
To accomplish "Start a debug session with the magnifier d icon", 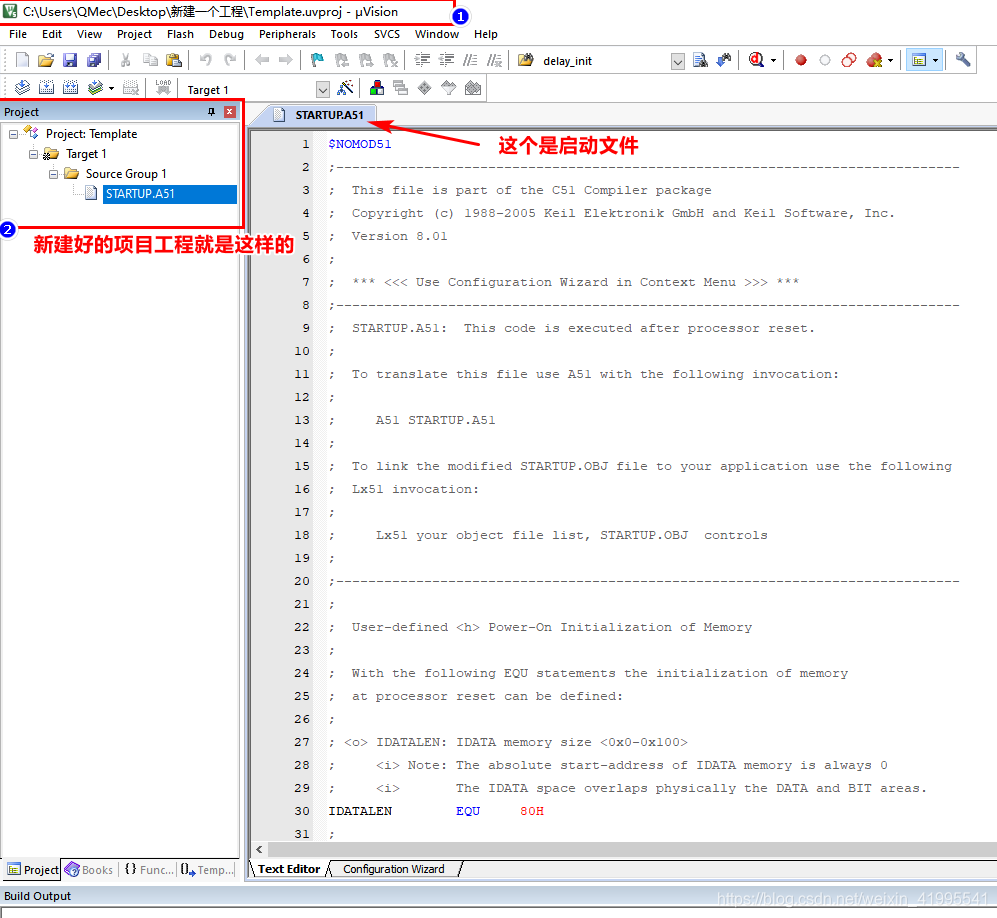I will coord(756,60).
